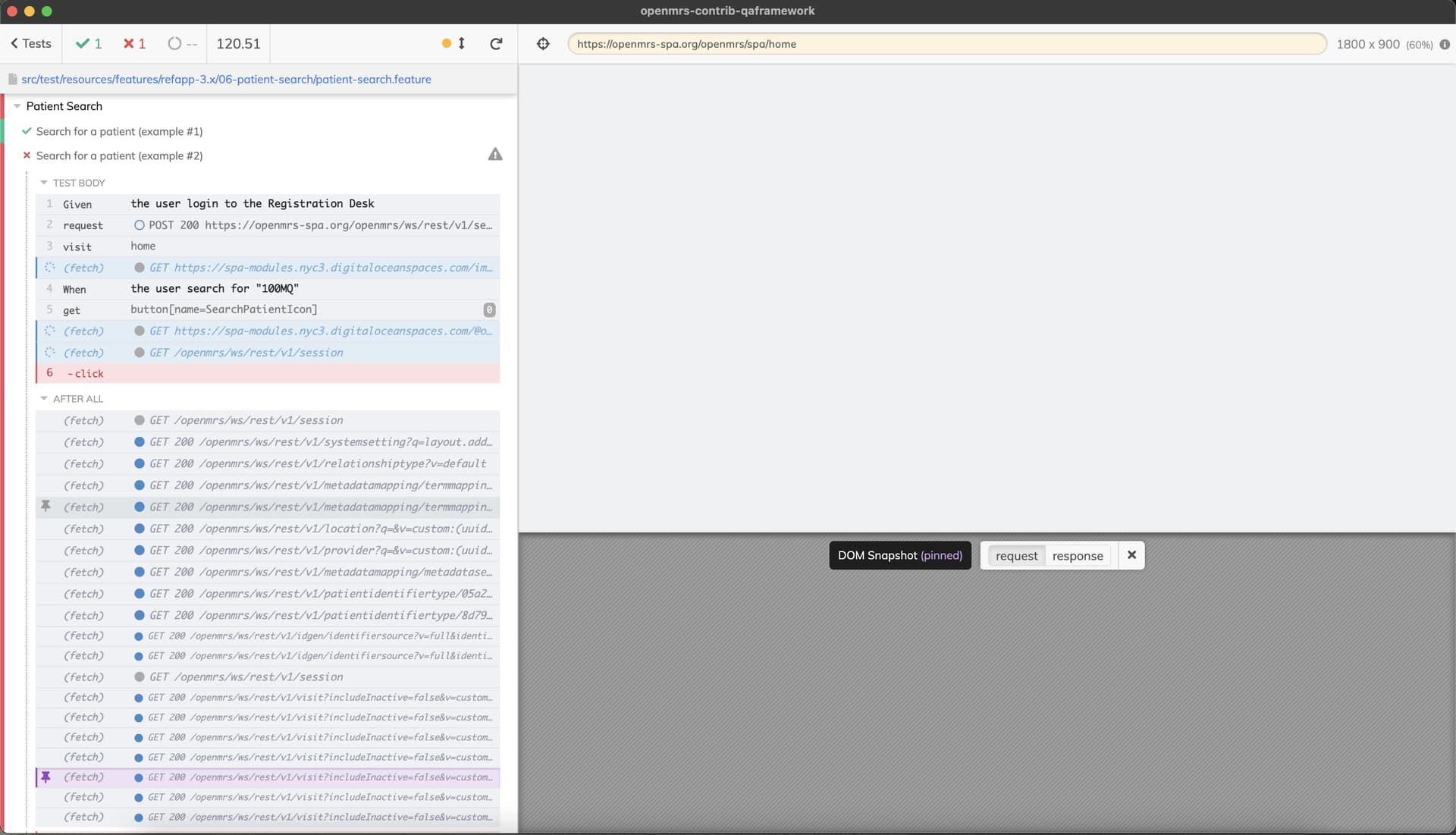Click pending spinner icon on digitaloceanspaces.com/im fetch

[x=49, y=267]
